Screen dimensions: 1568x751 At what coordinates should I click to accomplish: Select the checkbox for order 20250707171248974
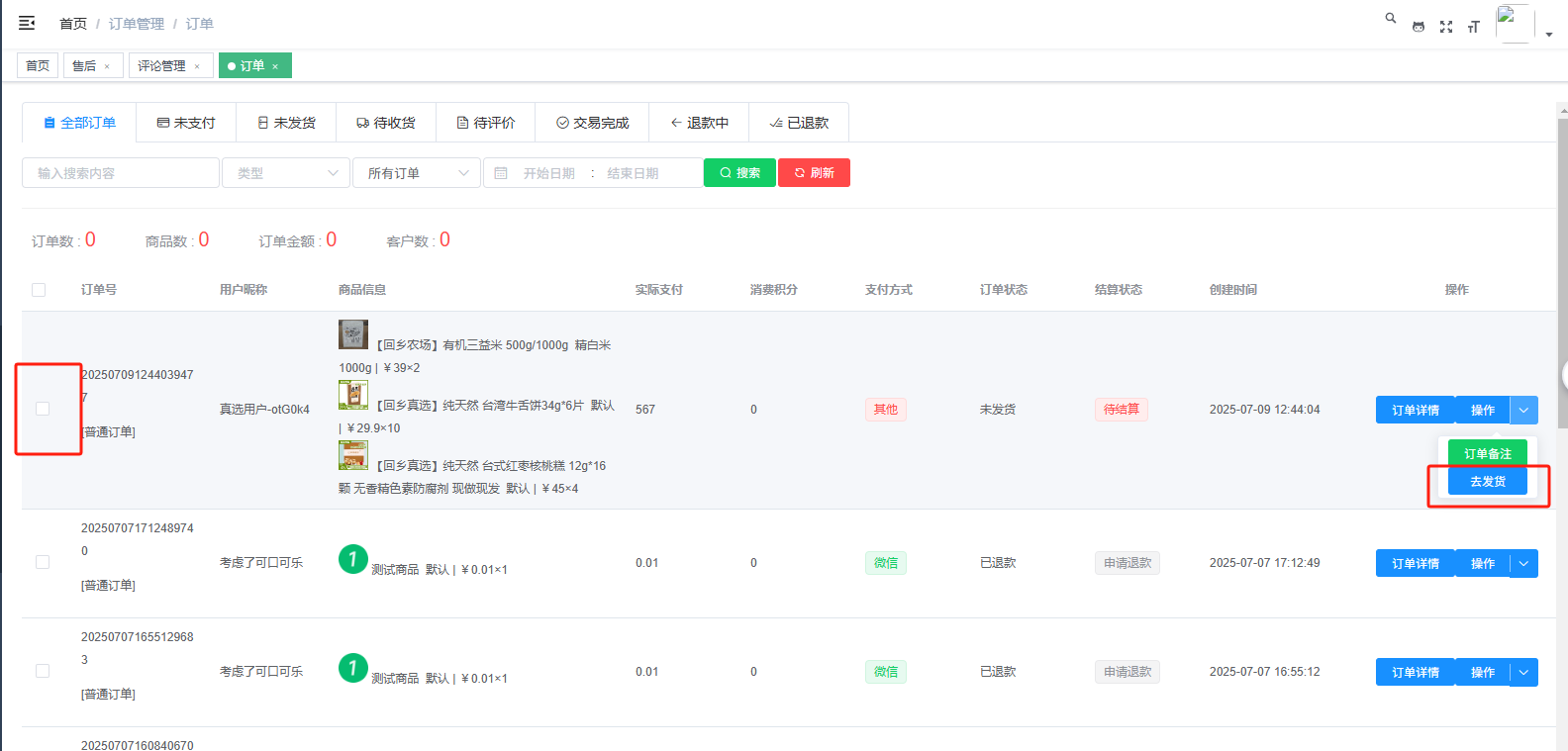pos(43,562)
